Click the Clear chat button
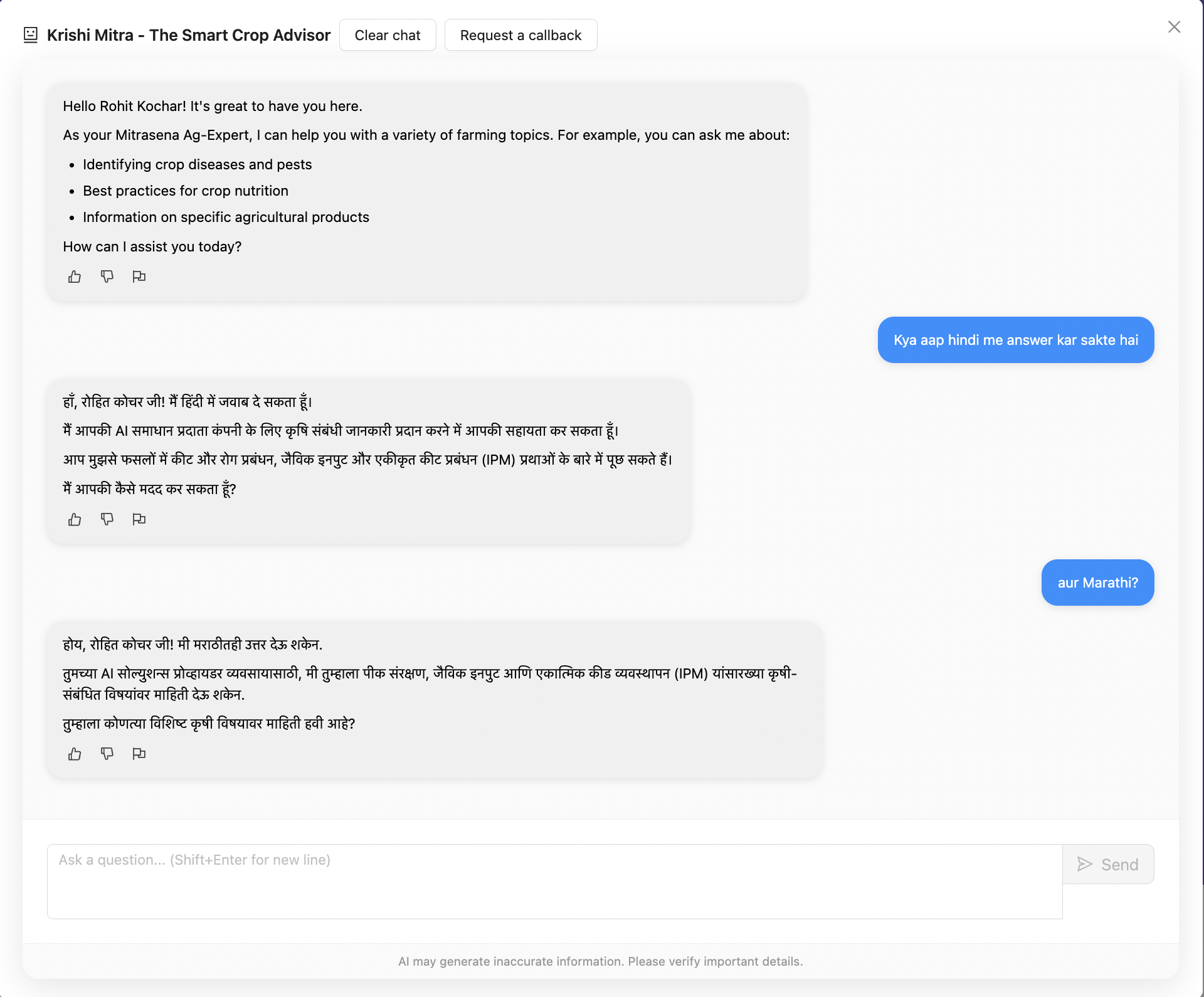This screenshot has height=997, width=1204. coord(388,34)
